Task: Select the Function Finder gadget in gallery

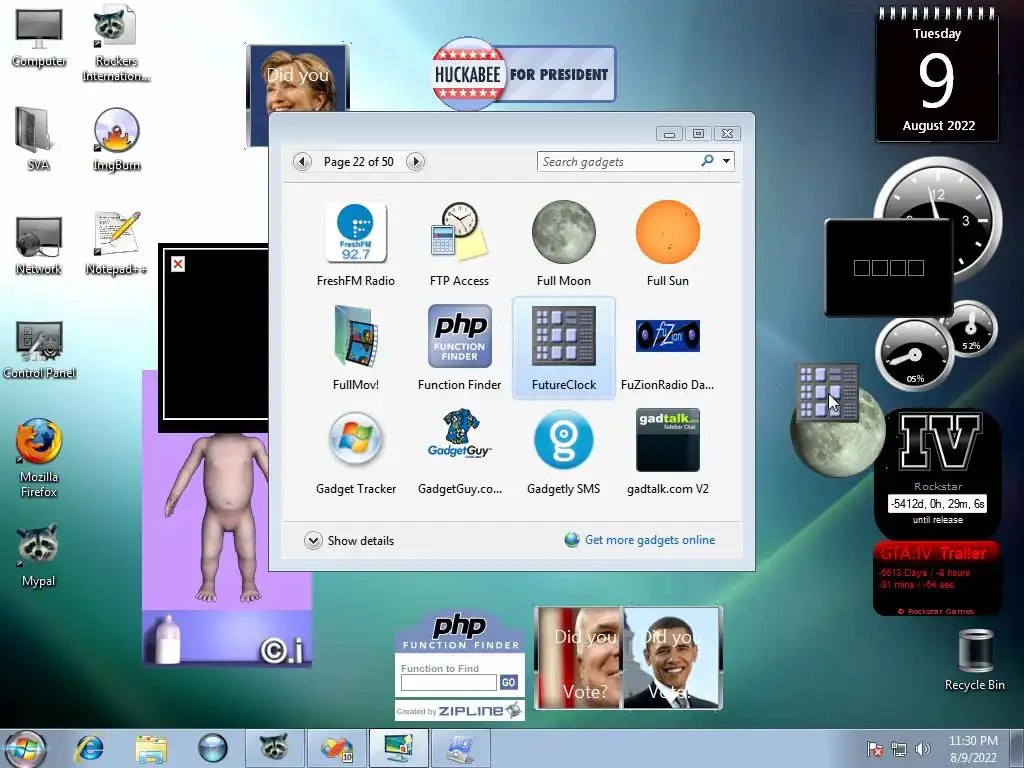Action: pos(459,348)
